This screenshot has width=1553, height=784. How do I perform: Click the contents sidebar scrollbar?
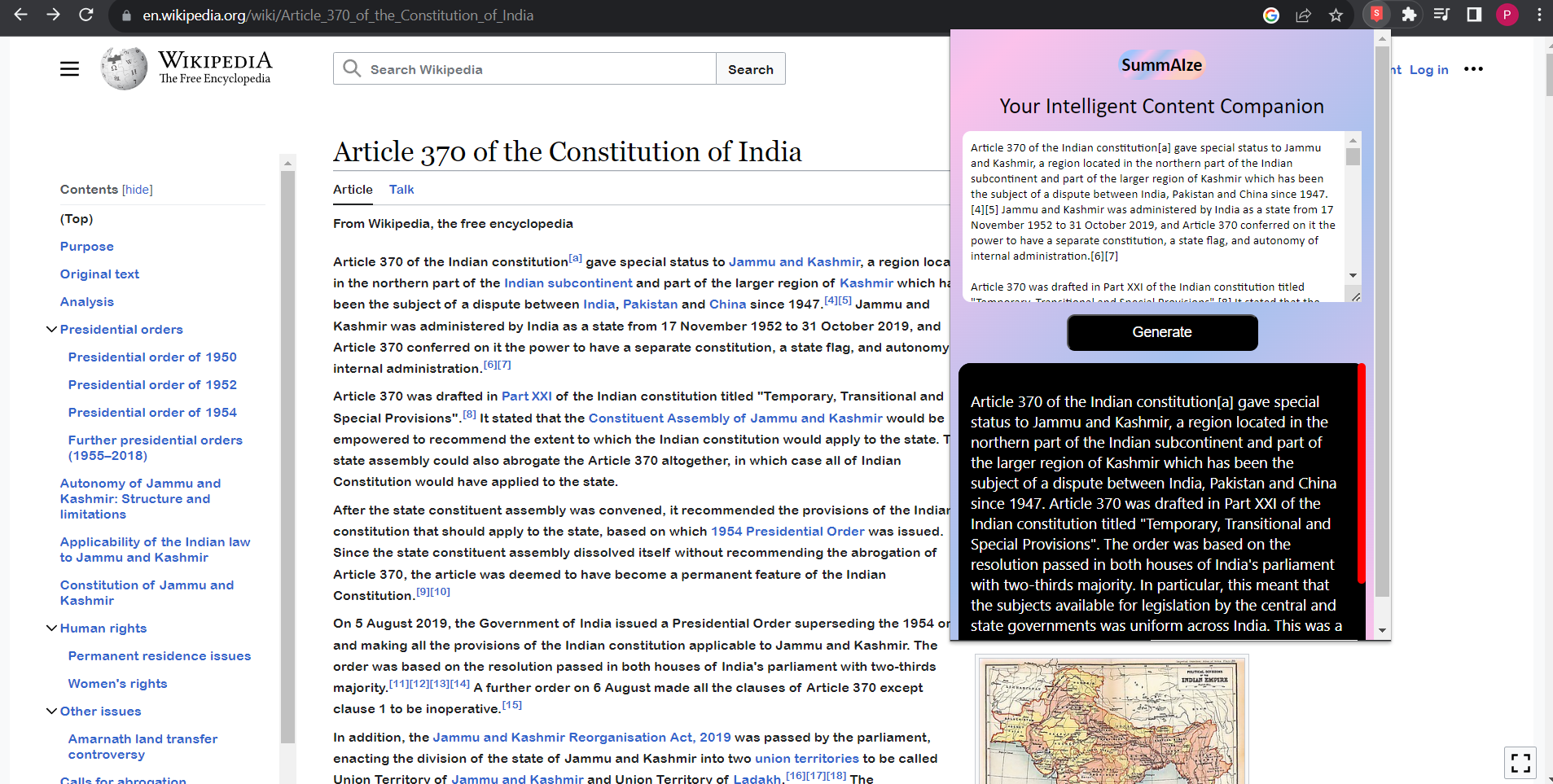(x=287, y=456)
